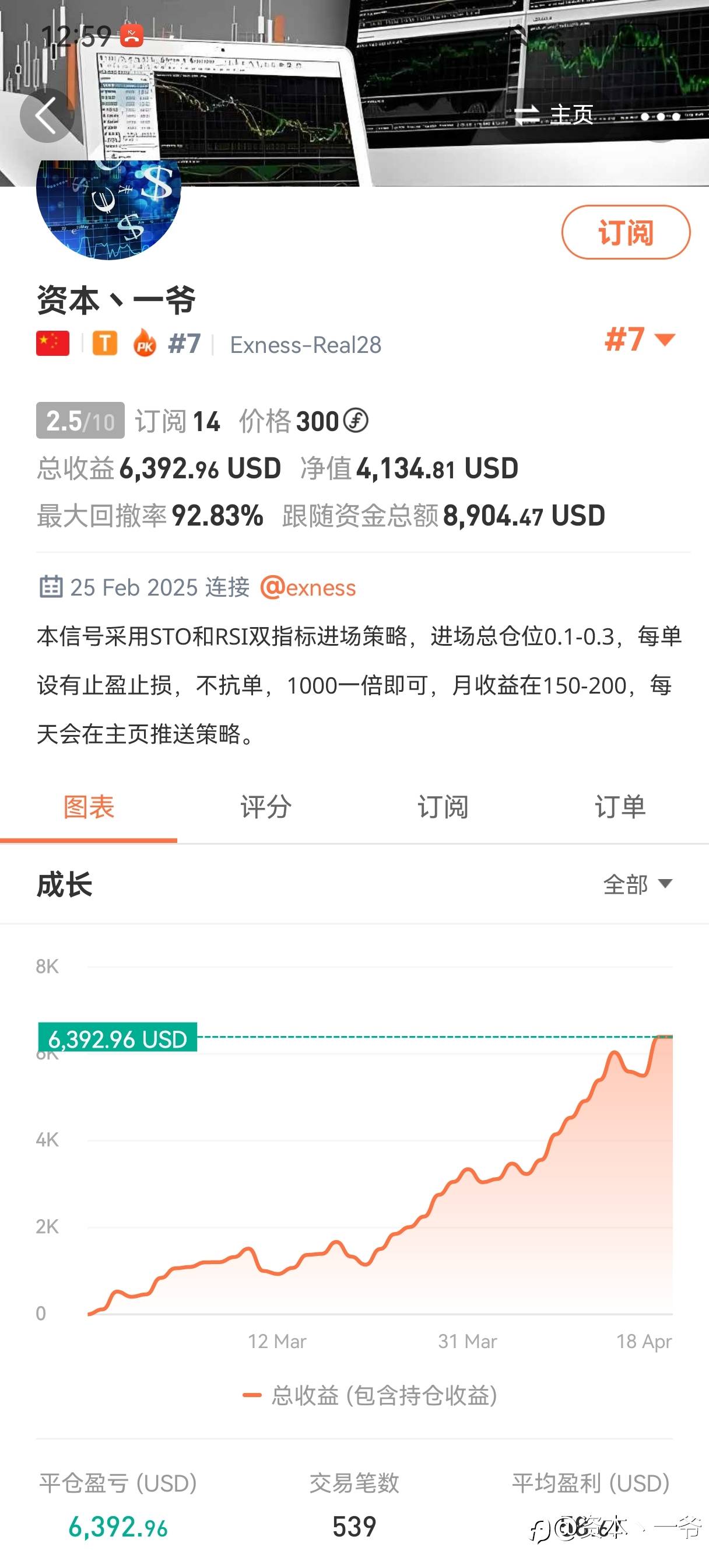Screen dimensions: 709x1568
Task: Tap the 主页 switch icon
Action: 527,114
